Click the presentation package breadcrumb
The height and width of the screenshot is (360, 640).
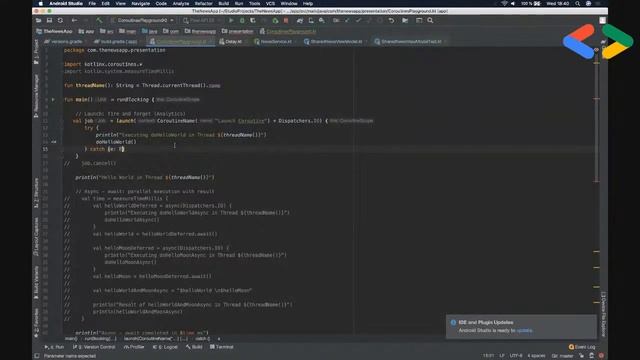[x=238, y=31]
